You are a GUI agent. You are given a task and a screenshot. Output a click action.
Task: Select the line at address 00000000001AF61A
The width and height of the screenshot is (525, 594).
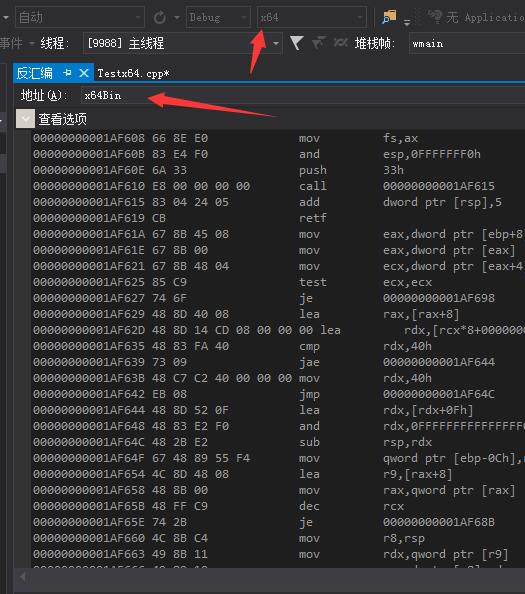click(278, 234)
